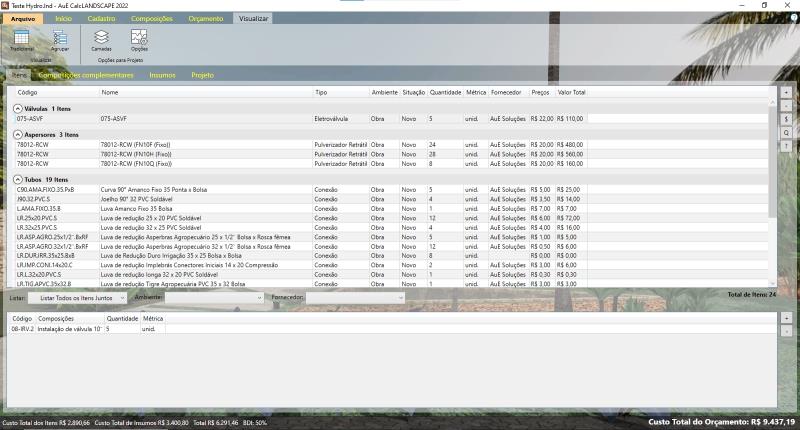Sort by Quantidade column header in items table

click(x=445, y=92)
